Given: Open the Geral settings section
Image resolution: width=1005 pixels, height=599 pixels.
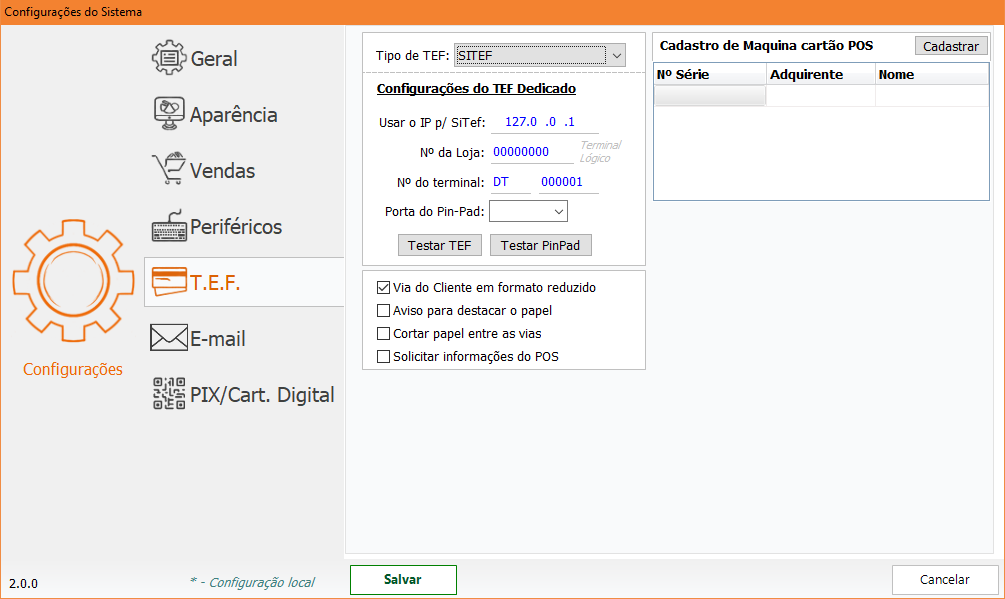Looking at the screenshot, I should tap(214, 58).
